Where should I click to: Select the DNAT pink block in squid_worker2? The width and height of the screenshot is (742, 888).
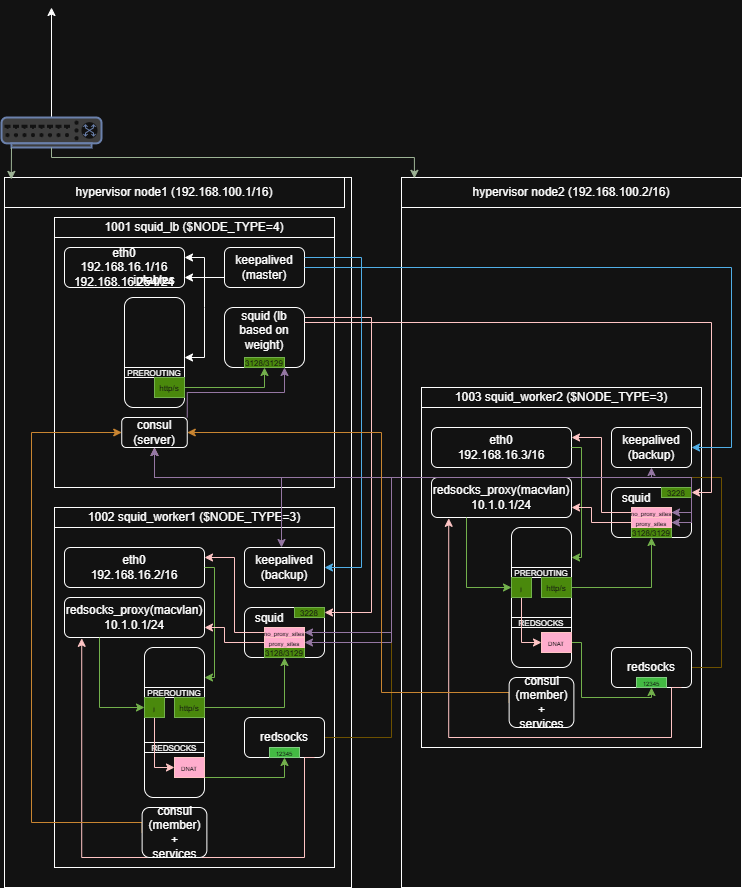[556, 643]
